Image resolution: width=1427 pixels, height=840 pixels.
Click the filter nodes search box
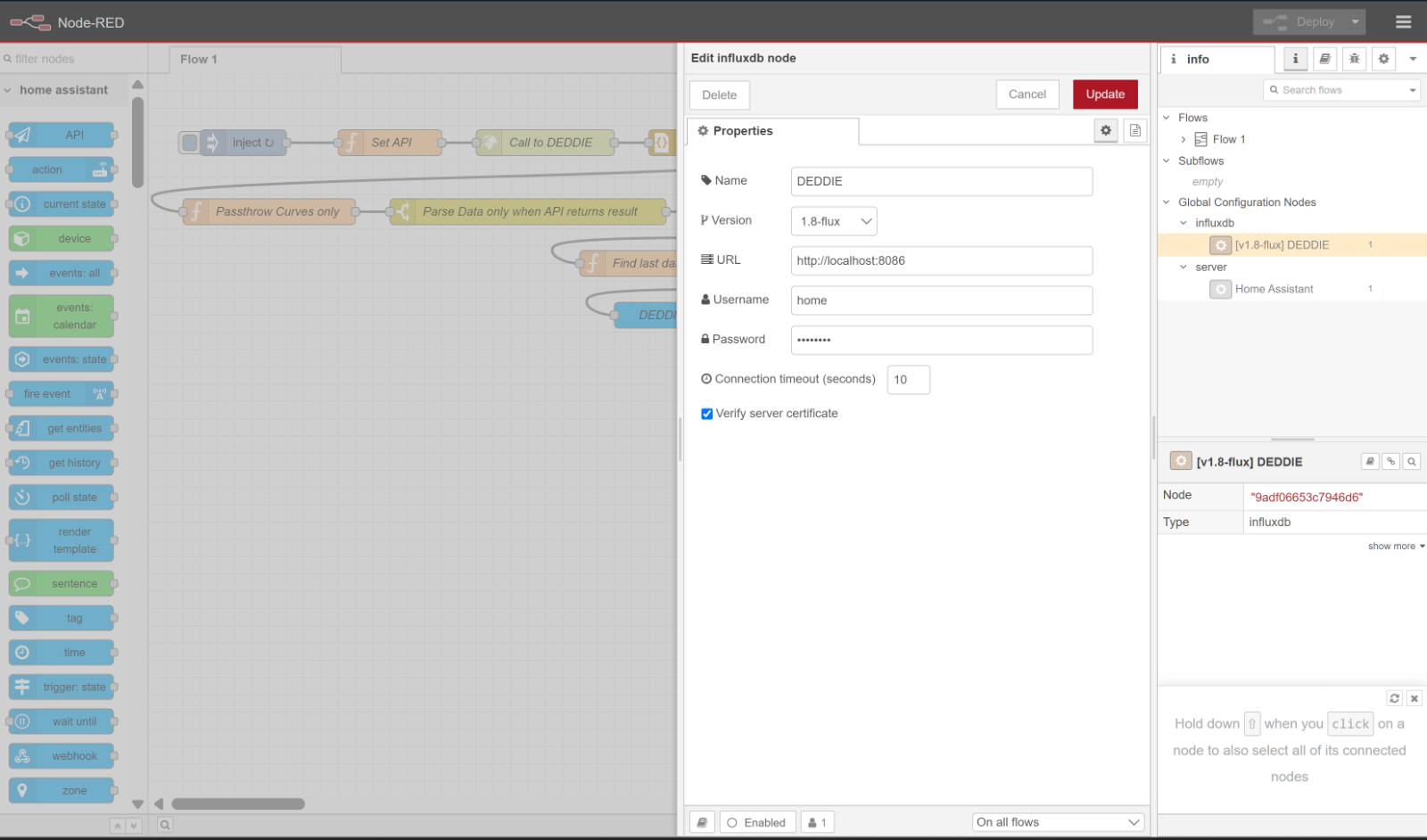click(x=73, y=59)
